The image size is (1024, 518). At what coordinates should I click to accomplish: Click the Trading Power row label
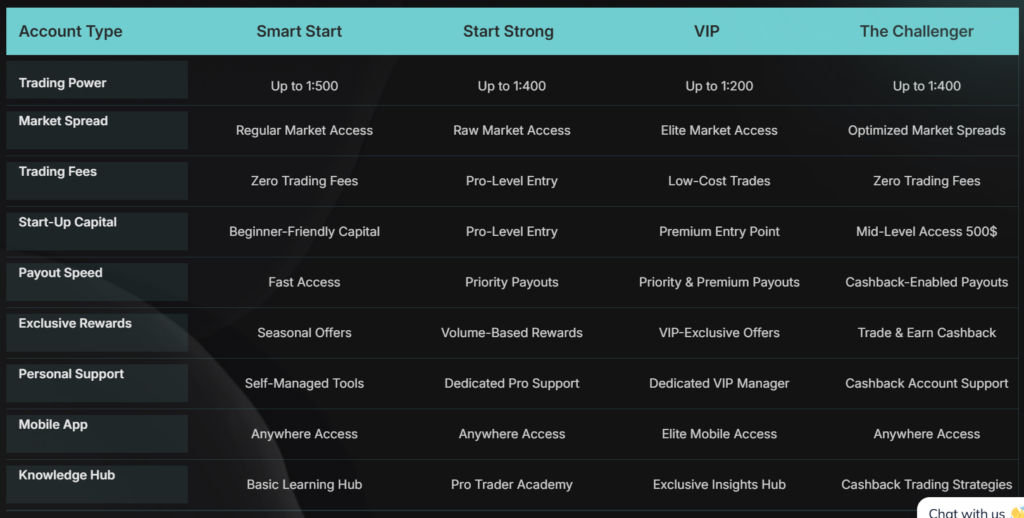63,83
